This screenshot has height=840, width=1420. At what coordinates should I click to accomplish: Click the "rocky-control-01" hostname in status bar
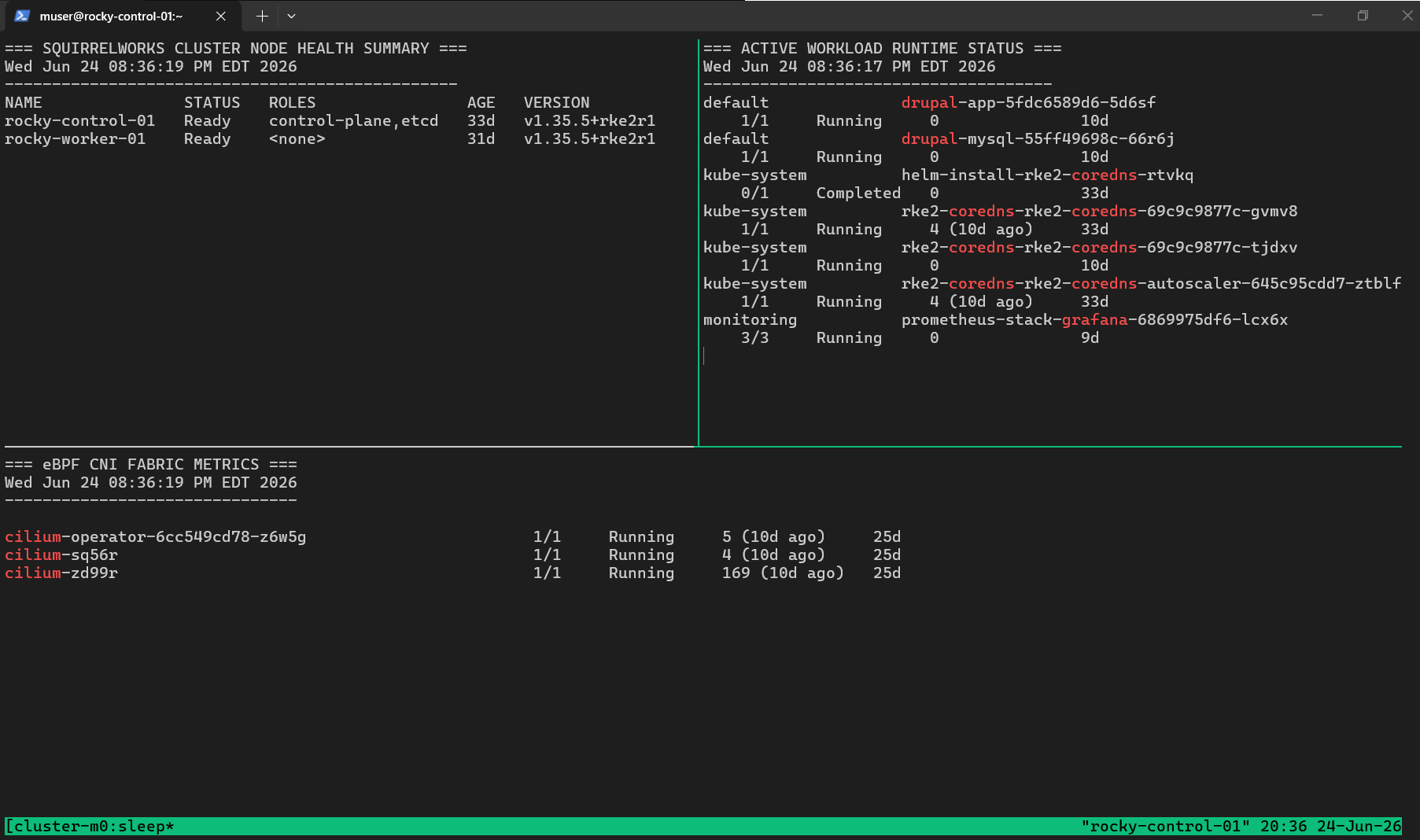1166,827
